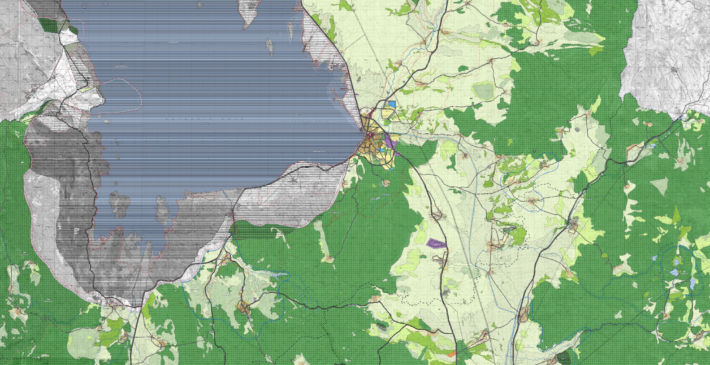Select the dark green striped block on the southern lakeshore
This screenshot has width=710, height=365.
coord(254,231)
